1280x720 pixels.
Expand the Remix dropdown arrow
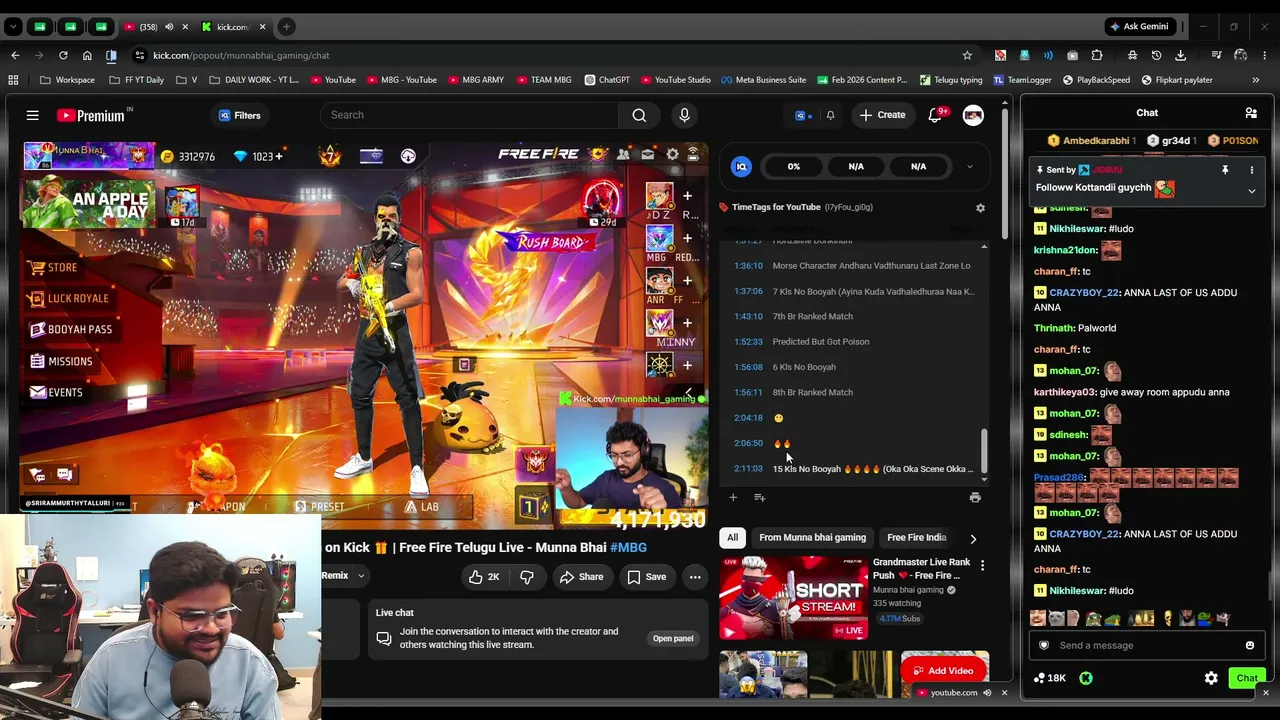point(361,576)
